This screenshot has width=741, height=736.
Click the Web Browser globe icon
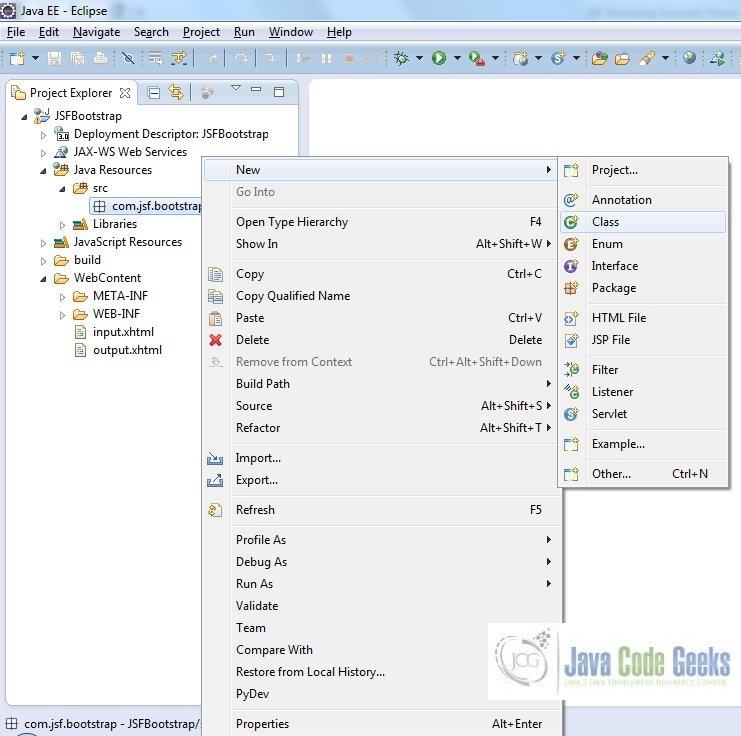pos(689,58)
